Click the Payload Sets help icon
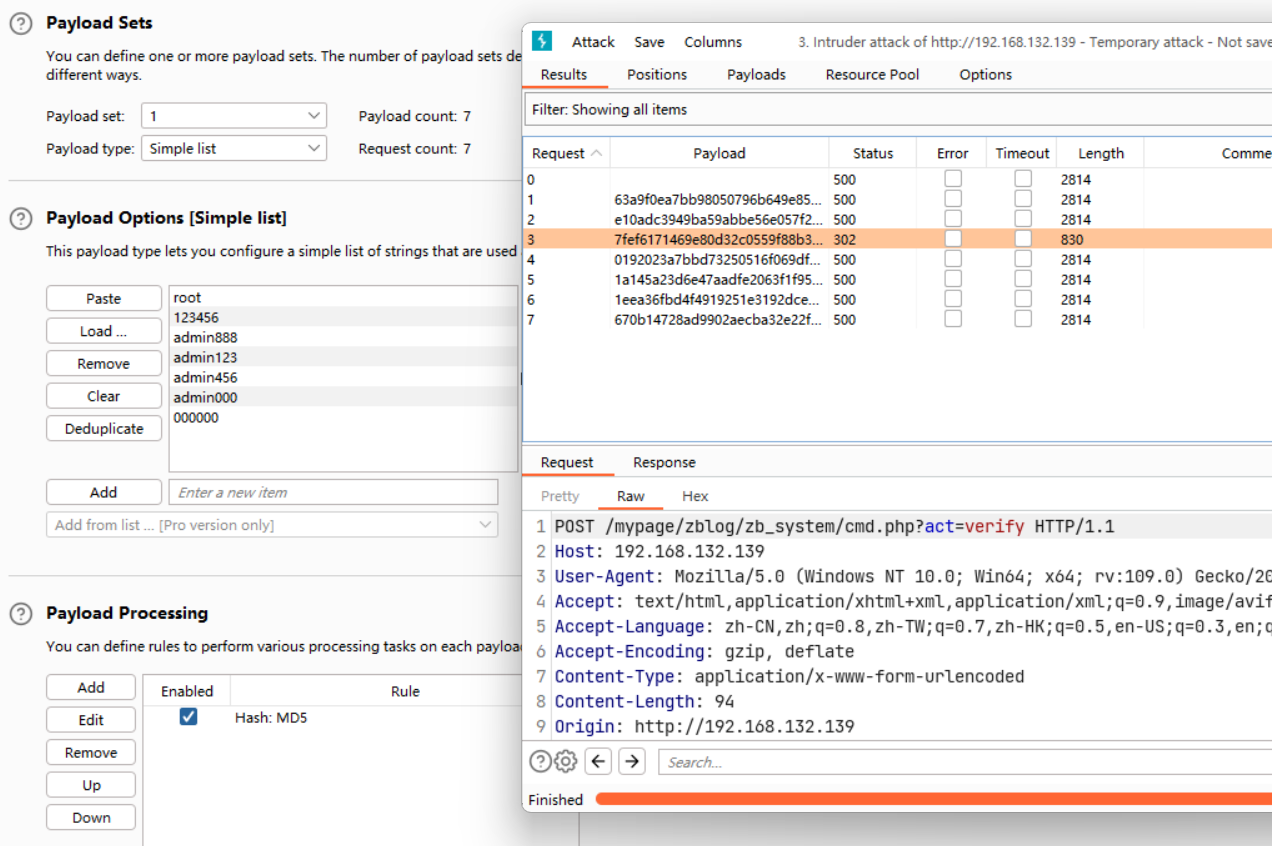Screen dimensions: 1272x846 pos(21,24)
